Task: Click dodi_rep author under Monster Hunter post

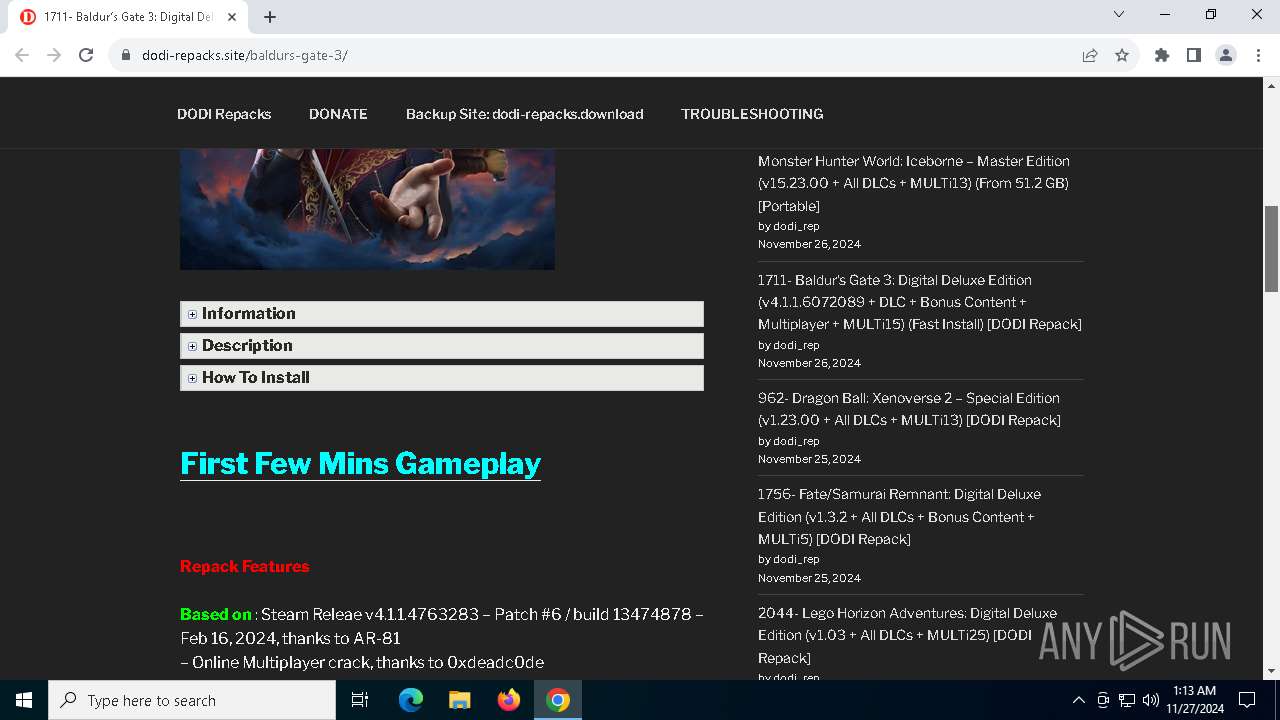Action: click(x=796, y=226)
